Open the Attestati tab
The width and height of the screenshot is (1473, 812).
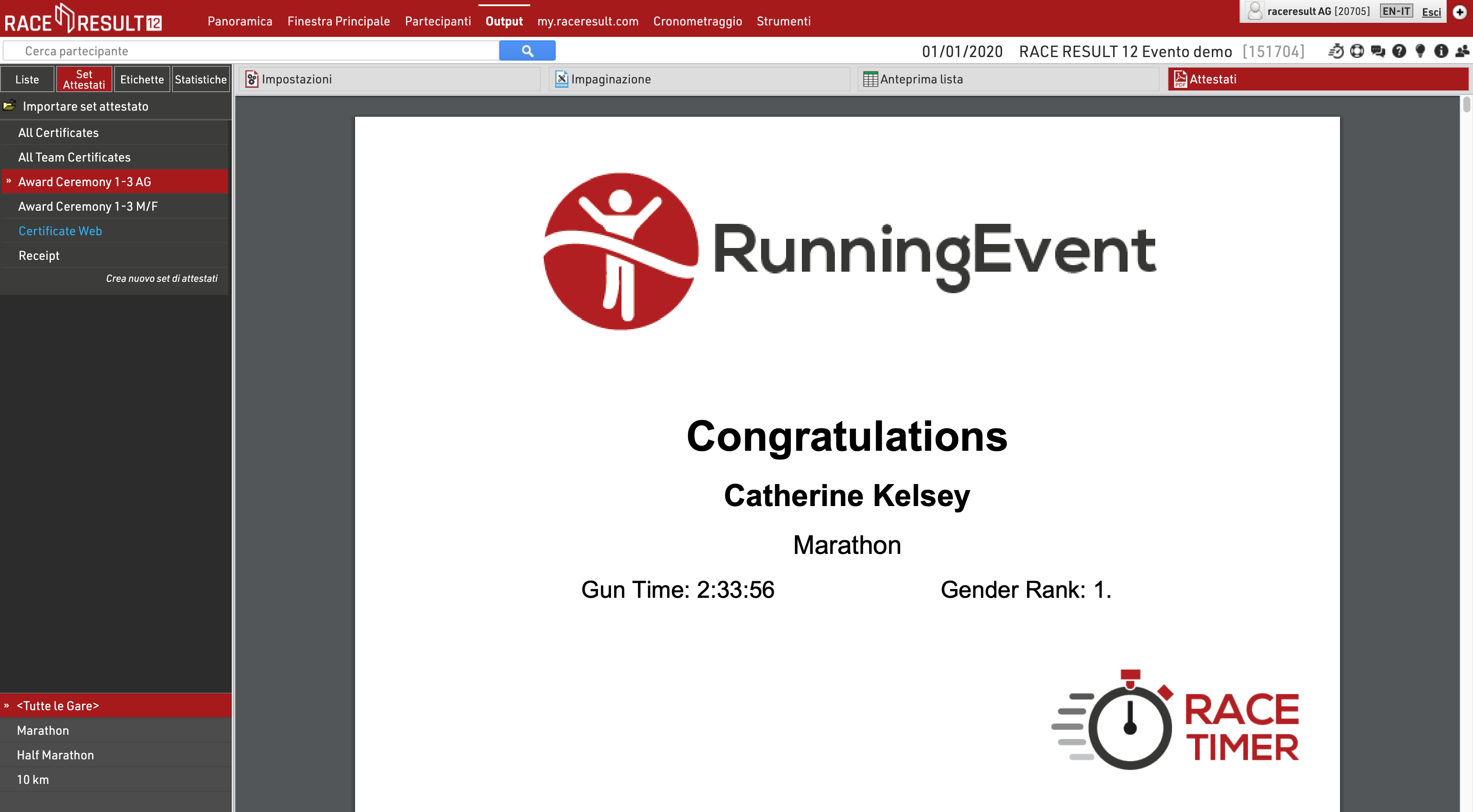pos(1318,79)
